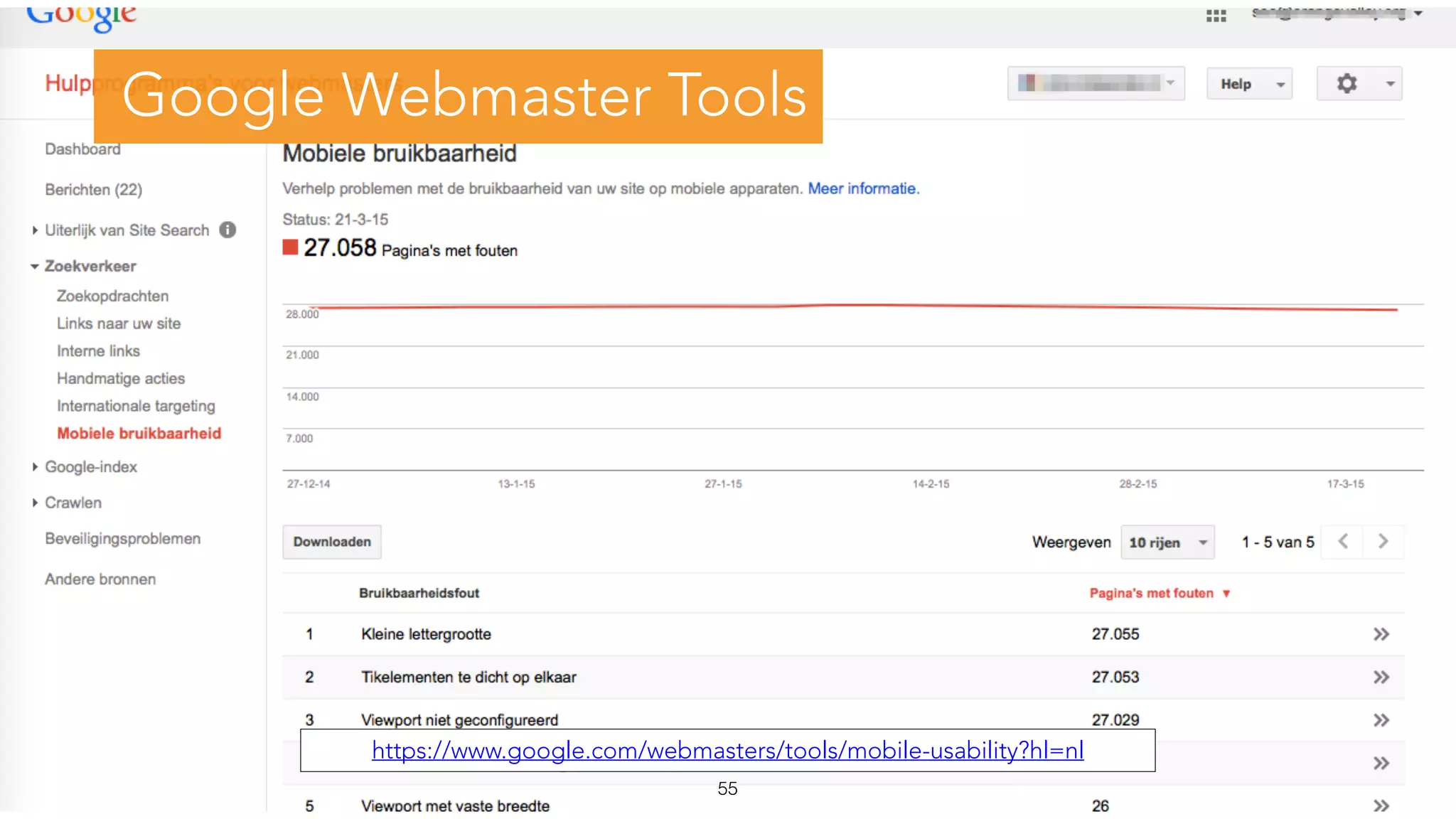Follow the Meer informatie link
The width and height of the screenshot is (1456, 819).
click(863, 188)
